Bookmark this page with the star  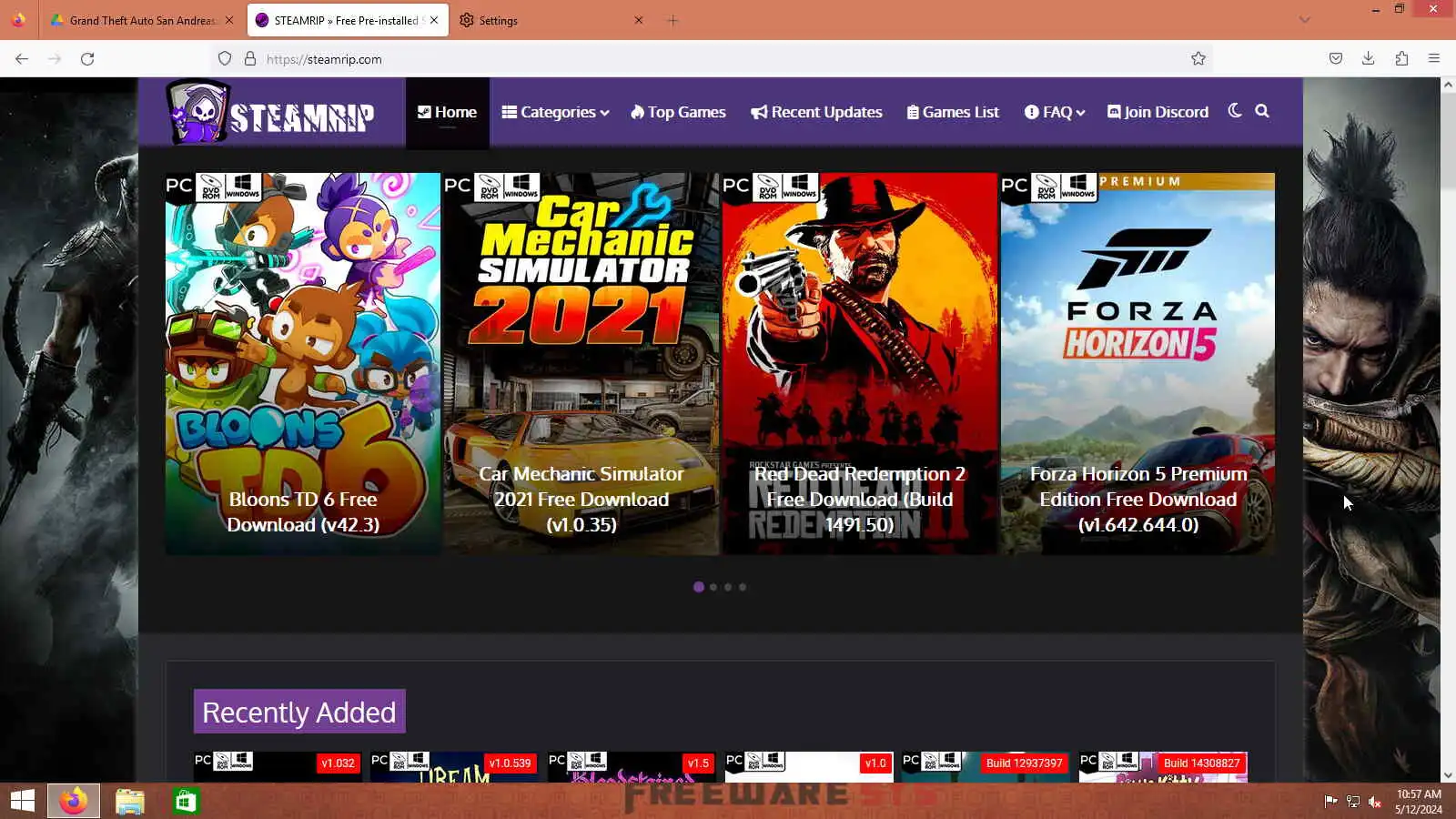coord(1198,59)
